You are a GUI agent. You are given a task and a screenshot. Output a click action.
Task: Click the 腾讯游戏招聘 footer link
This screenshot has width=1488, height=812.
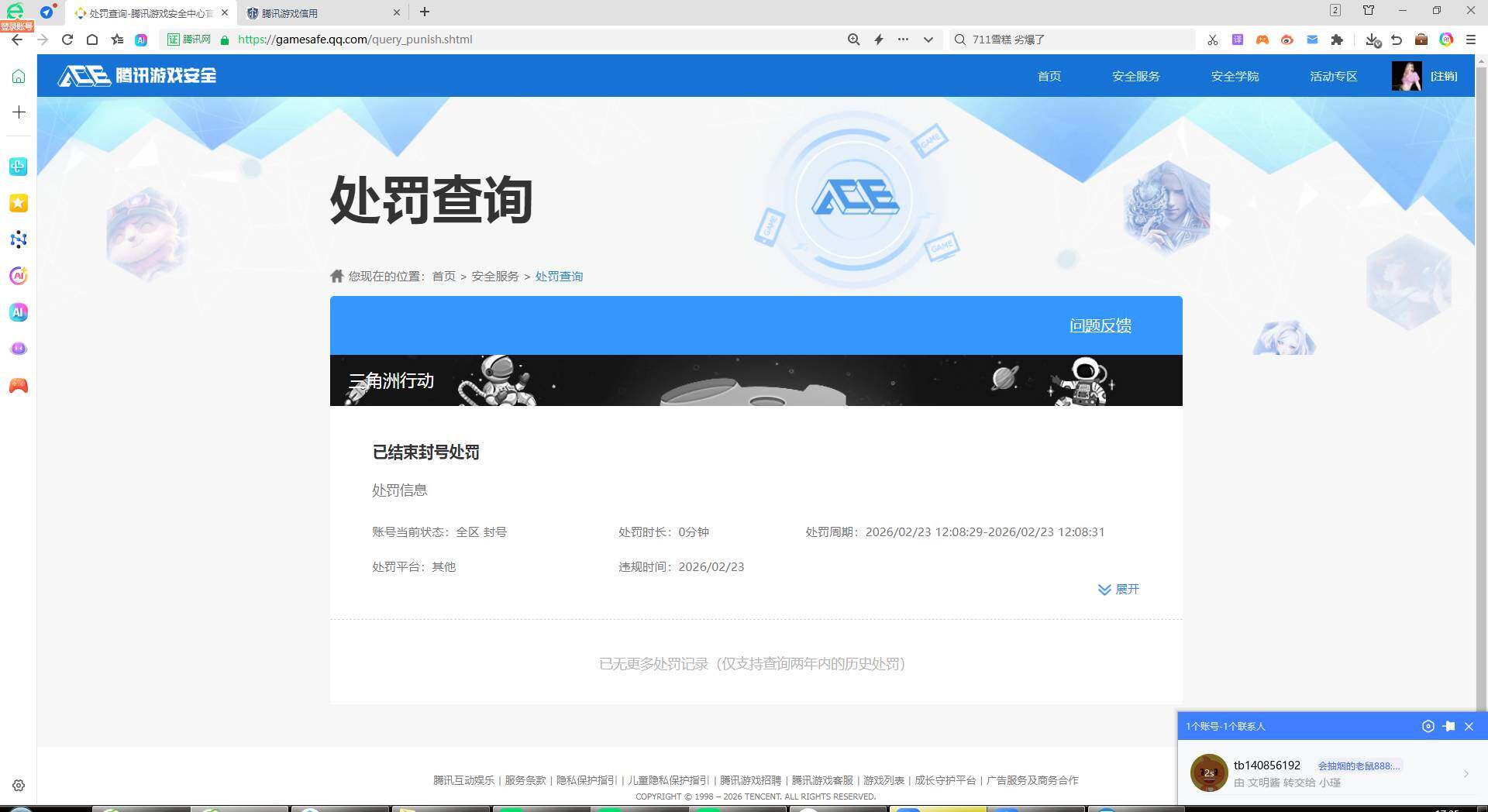[x=750, y=780]
